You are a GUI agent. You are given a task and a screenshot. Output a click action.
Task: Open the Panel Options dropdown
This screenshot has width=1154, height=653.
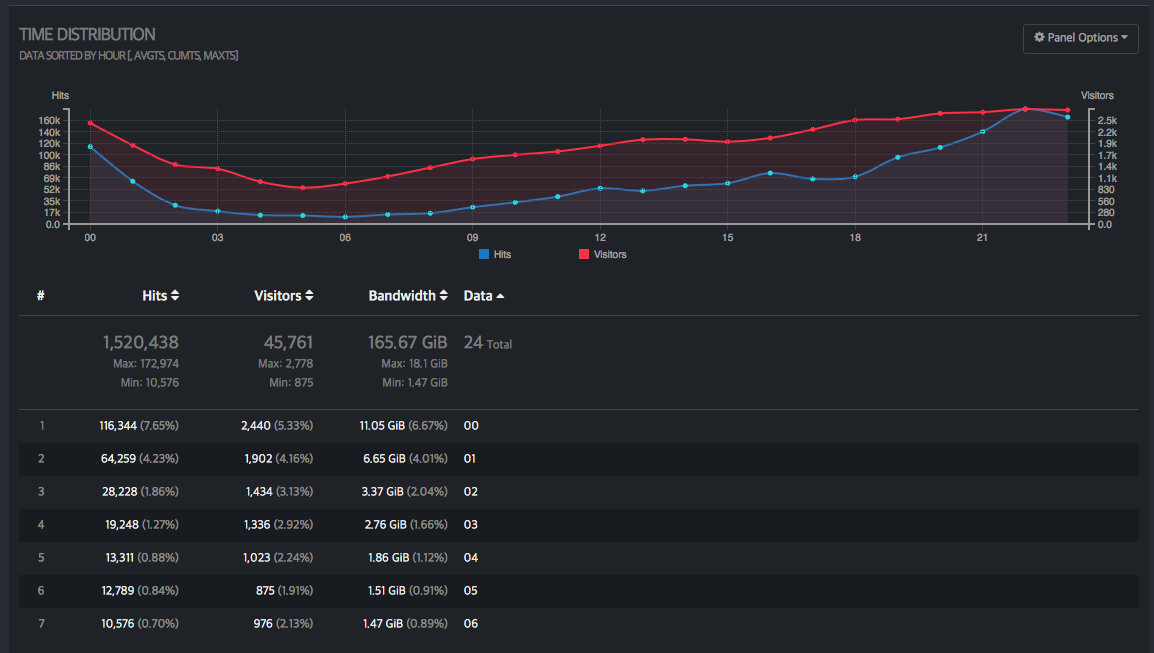point(1080,38)
